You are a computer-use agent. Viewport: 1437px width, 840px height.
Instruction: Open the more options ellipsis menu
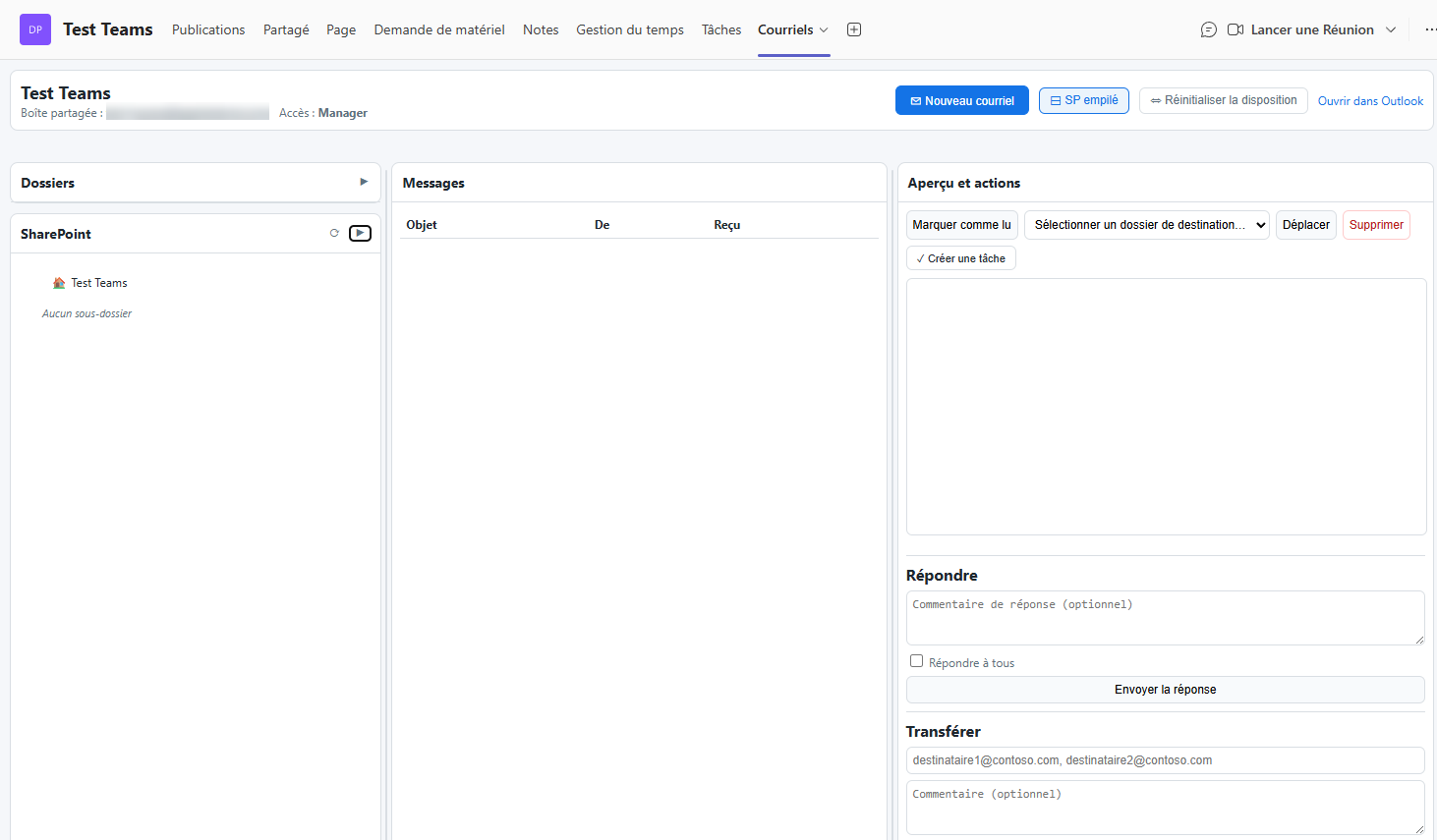[x=1430, y=29]
